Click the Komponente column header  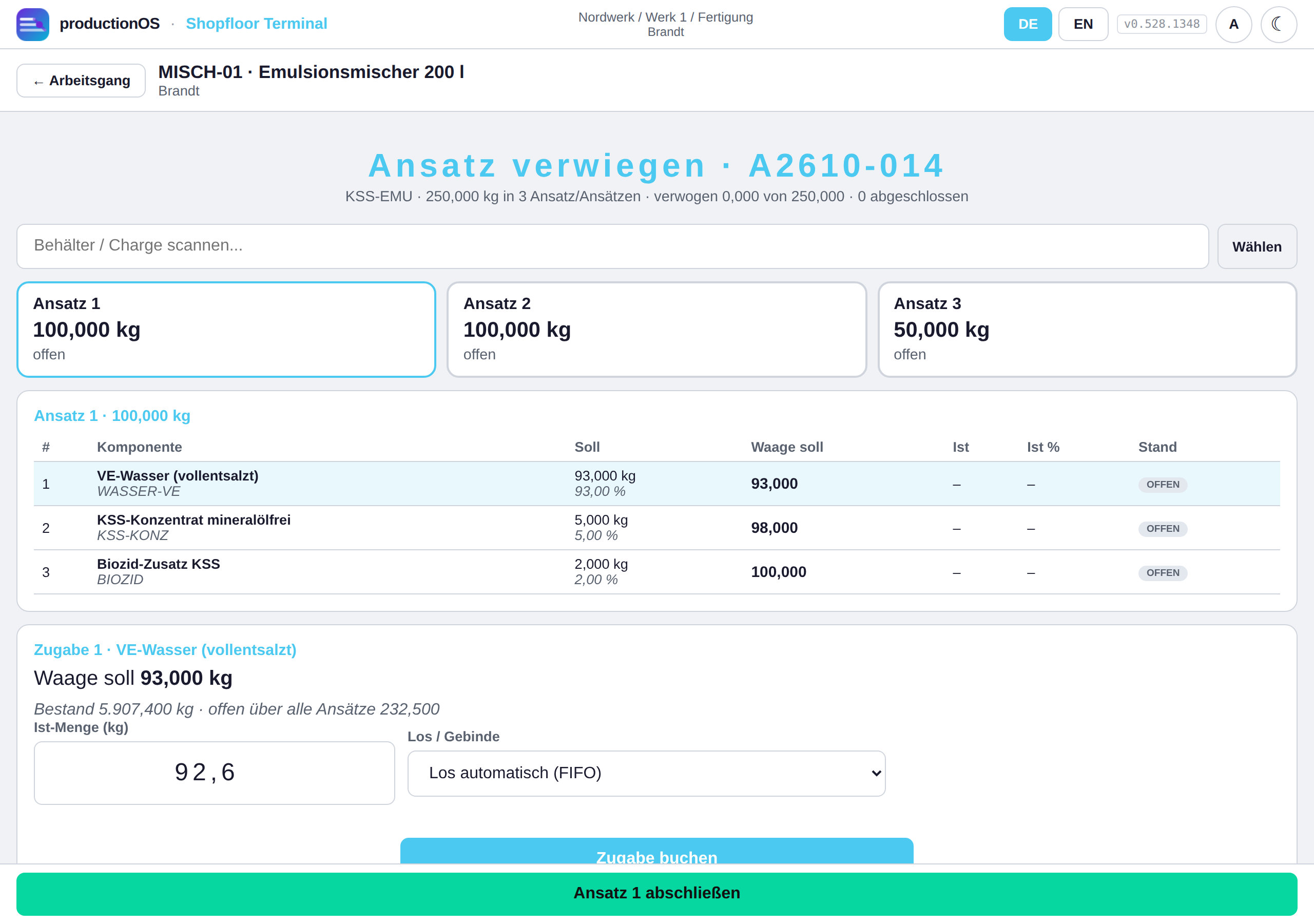click(139, 447)
